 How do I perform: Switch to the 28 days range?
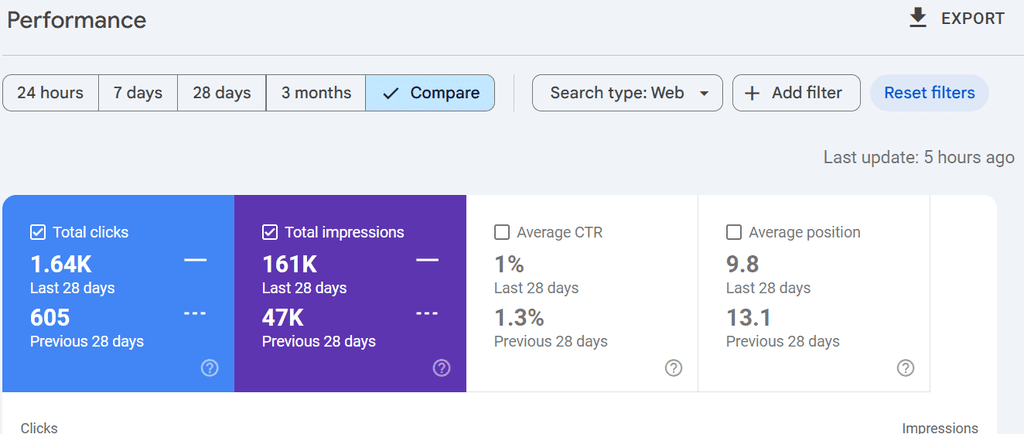[x=221, y=93]
